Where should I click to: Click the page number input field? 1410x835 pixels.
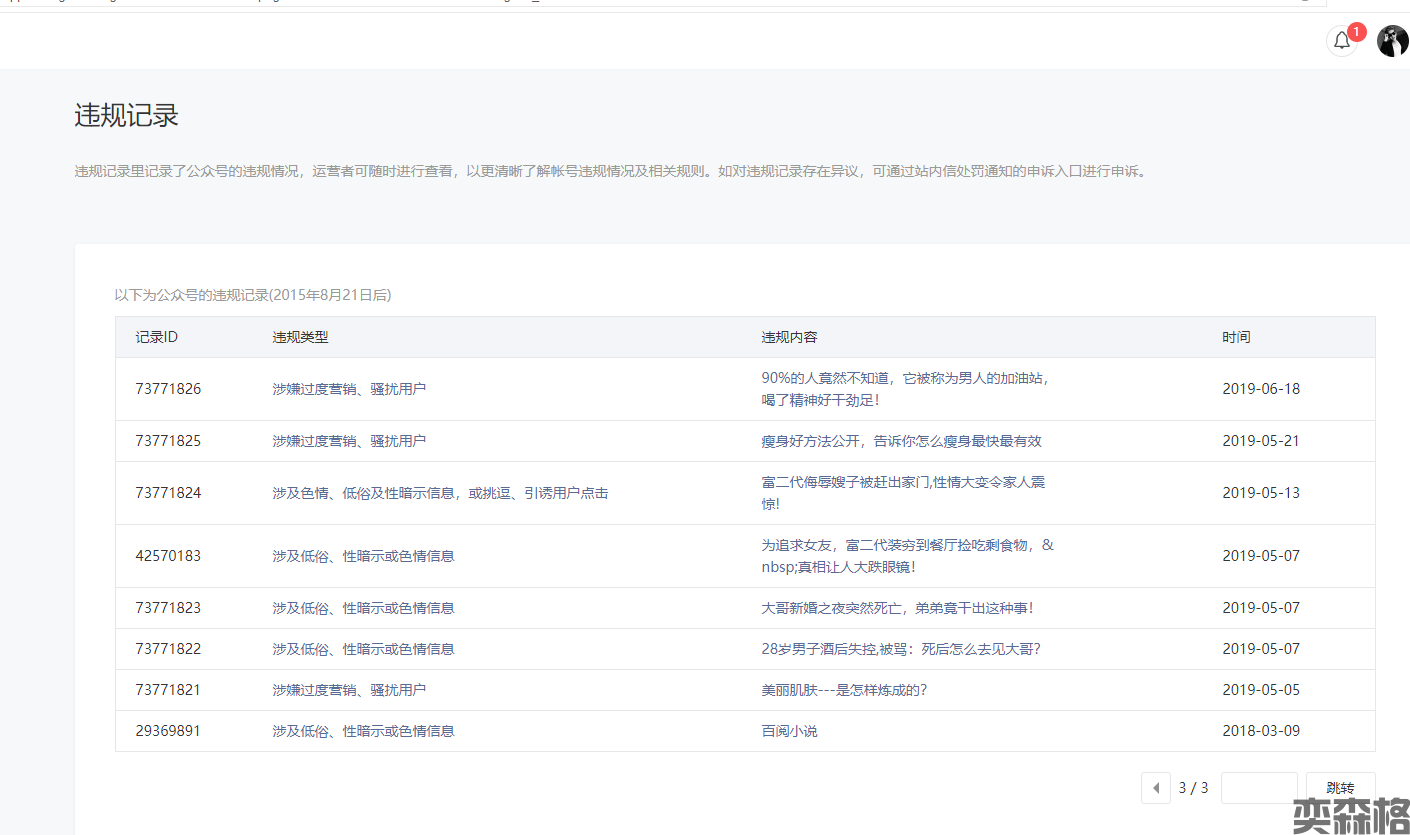(x=1259, y=788)
